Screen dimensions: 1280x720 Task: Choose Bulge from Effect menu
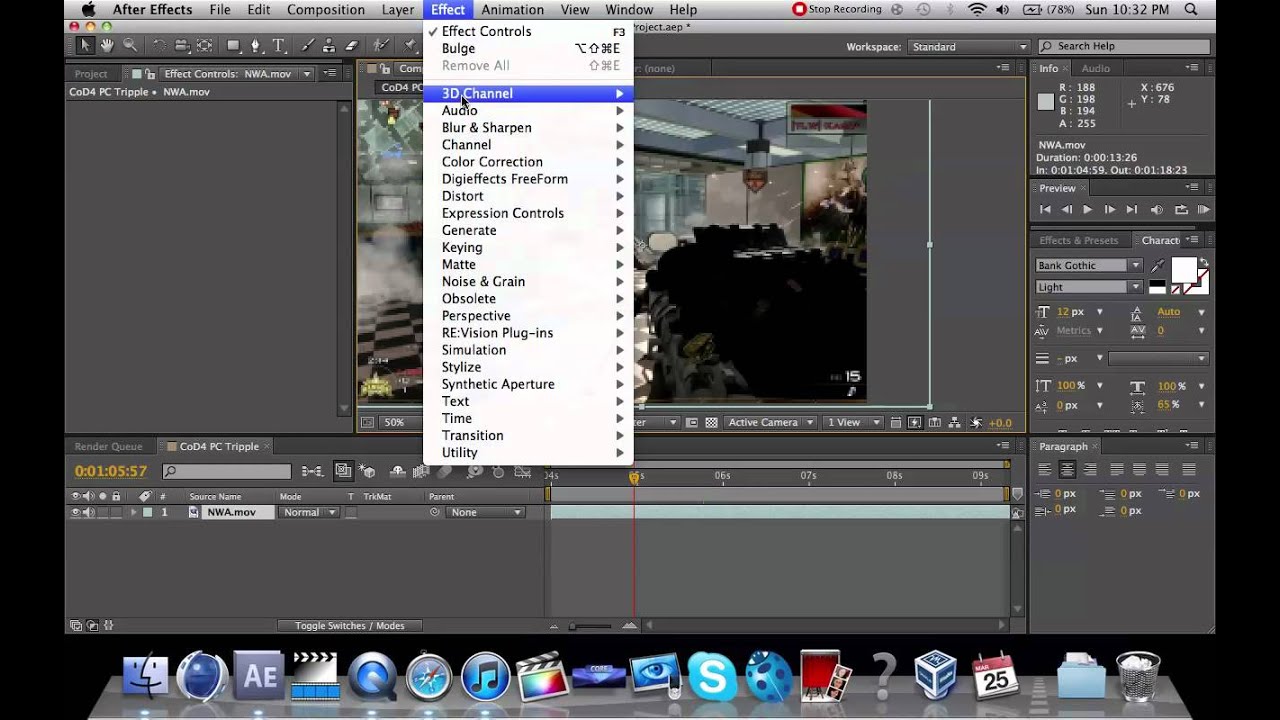tap(528, 48)
